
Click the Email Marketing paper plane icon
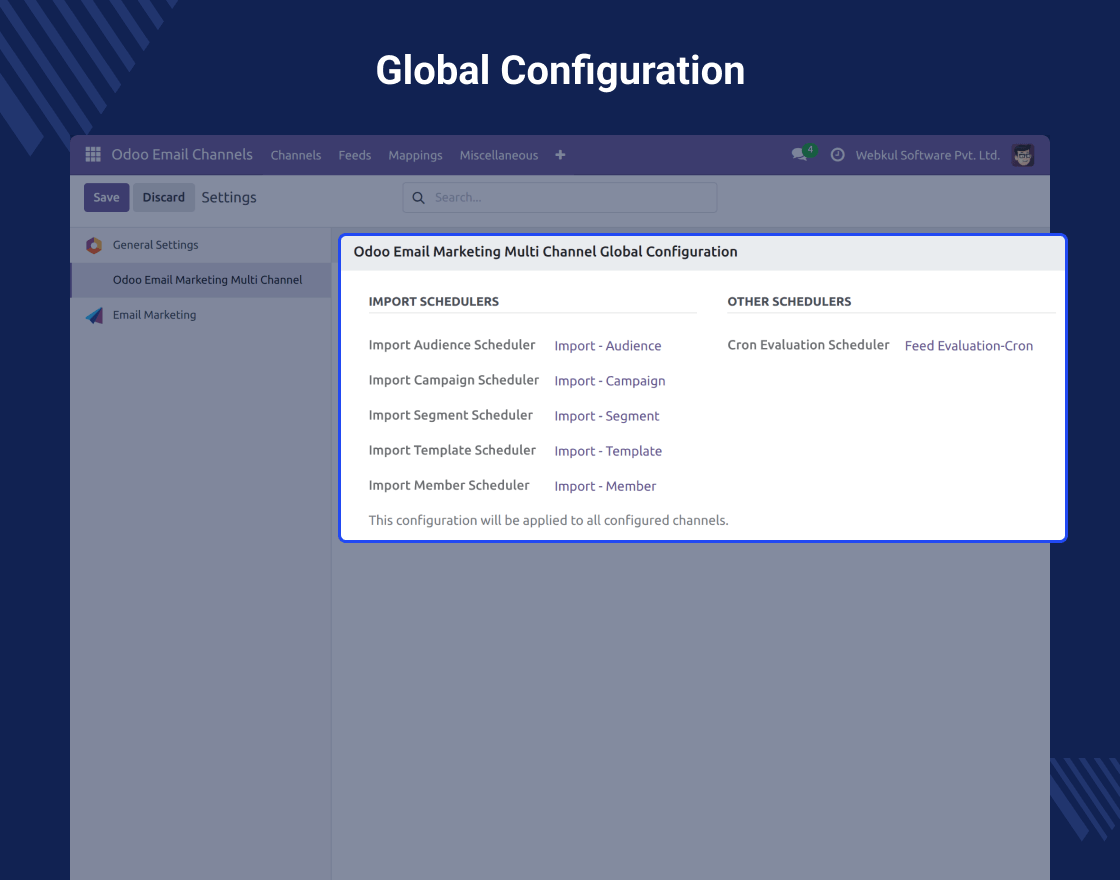click(x=94, y=315)
